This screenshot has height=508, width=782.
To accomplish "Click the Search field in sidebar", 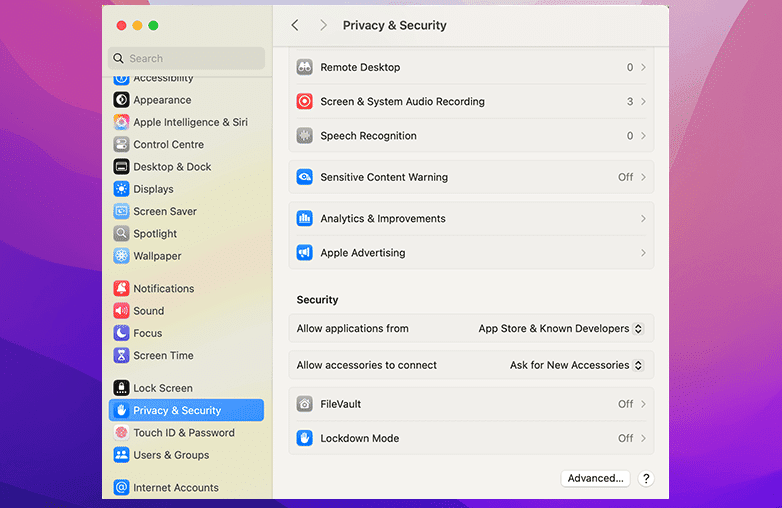I will [x=187, y=58].
